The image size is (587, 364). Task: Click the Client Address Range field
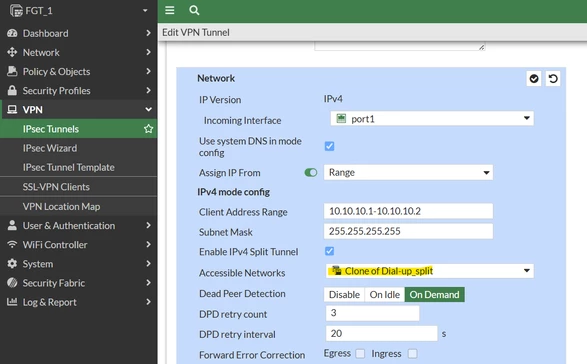tap(408, 211)
